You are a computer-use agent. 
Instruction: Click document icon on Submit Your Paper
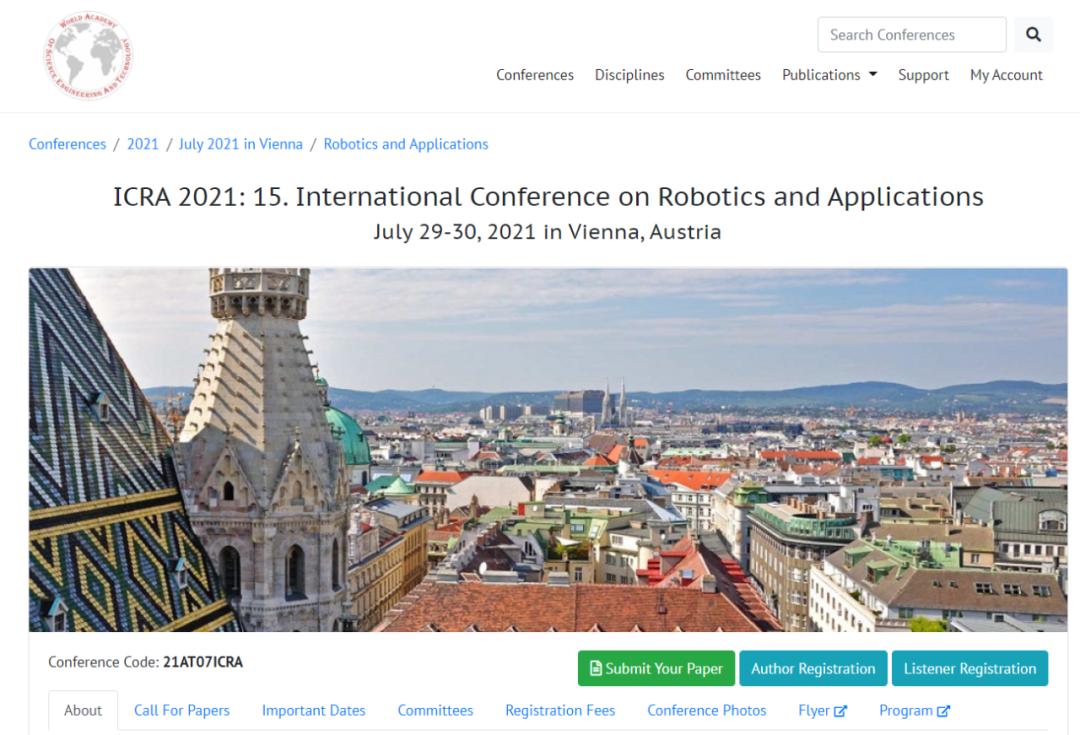(x=596, y=668)
